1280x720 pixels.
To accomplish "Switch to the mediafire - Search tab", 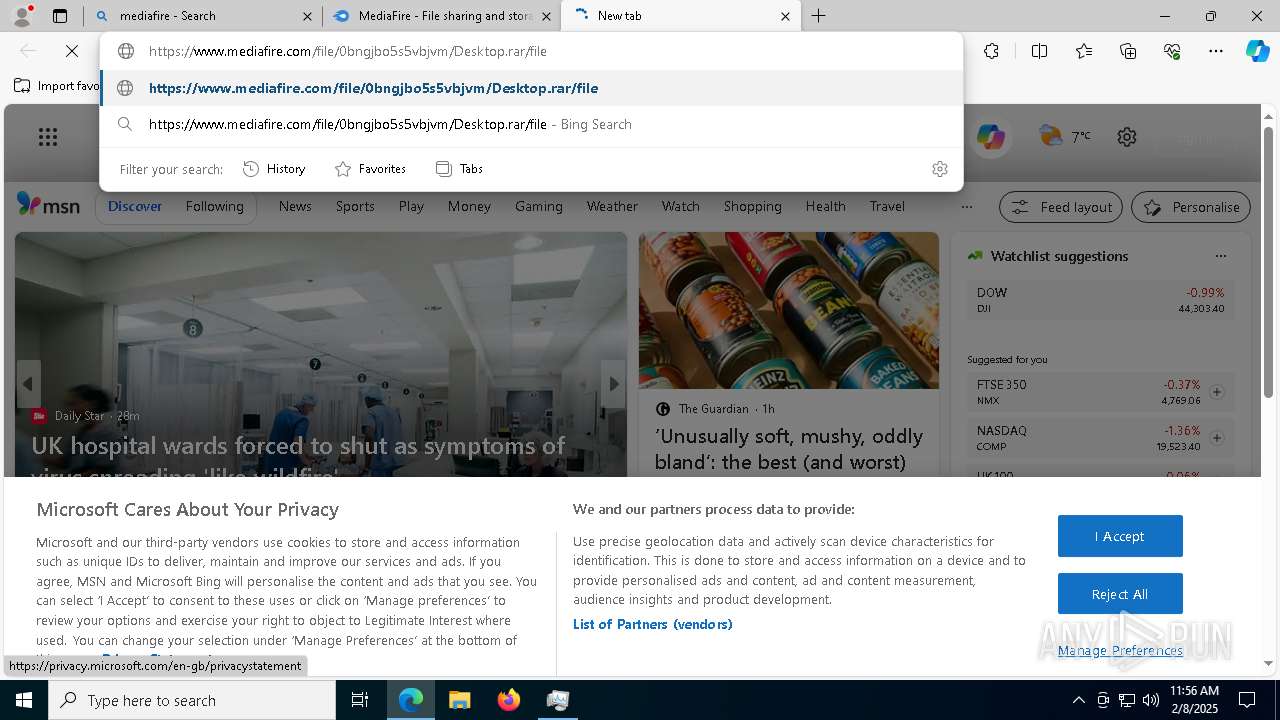I will (203, 16).
